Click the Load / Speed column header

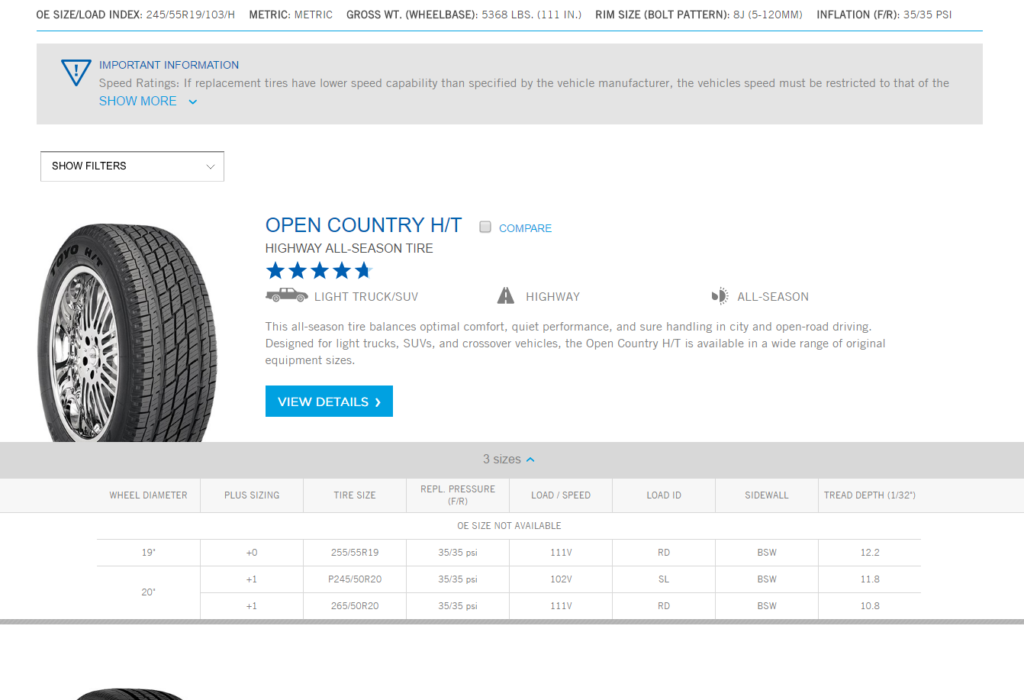pos(561,495)
